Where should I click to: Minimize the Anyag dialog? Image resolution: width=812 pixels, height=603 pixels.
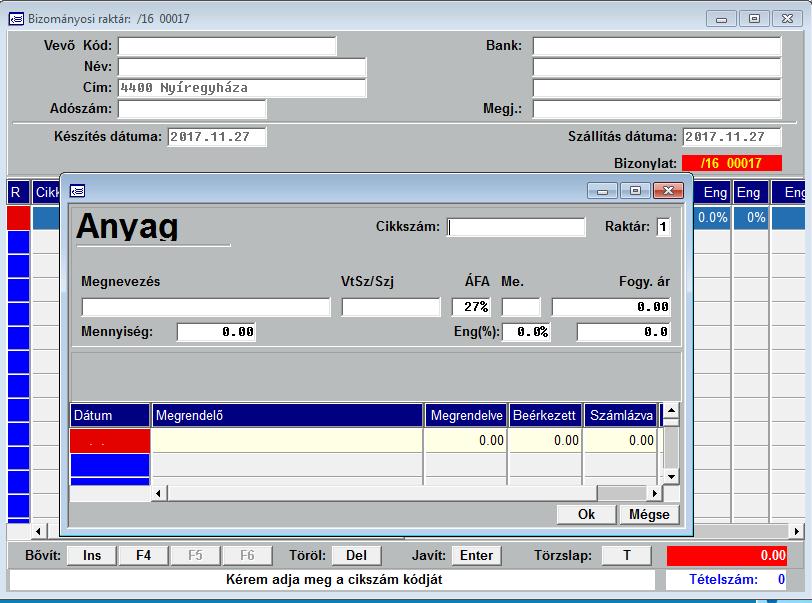(x=602, y=191)
